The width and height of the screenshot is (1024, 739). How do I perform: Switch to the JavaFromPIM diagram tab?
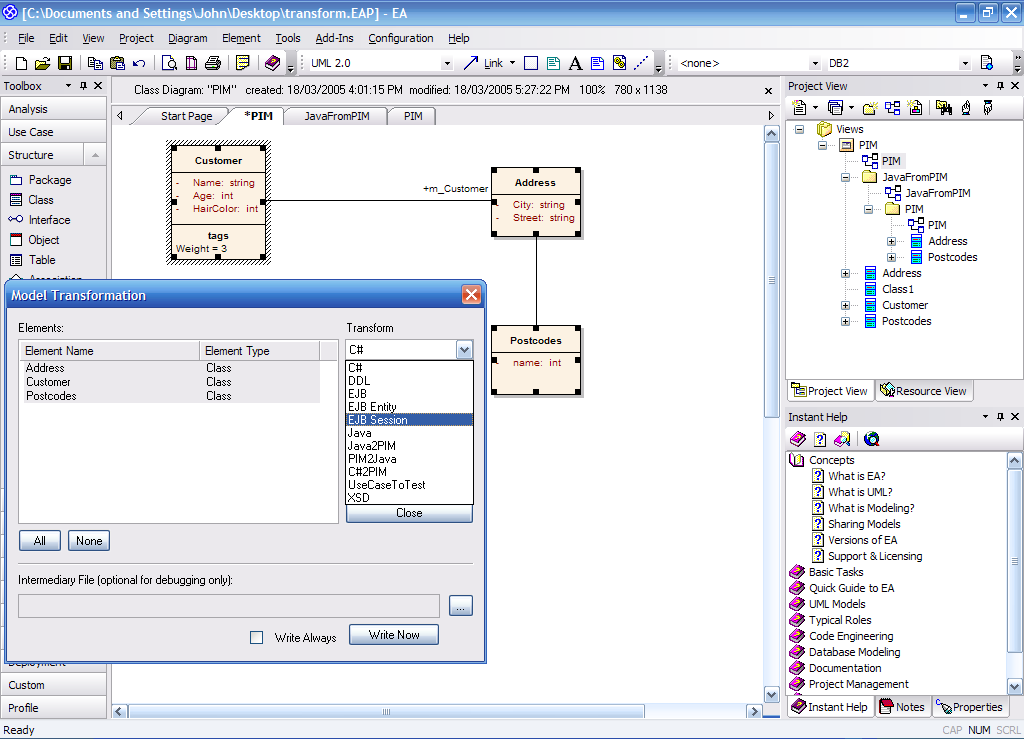coord(336,116)
